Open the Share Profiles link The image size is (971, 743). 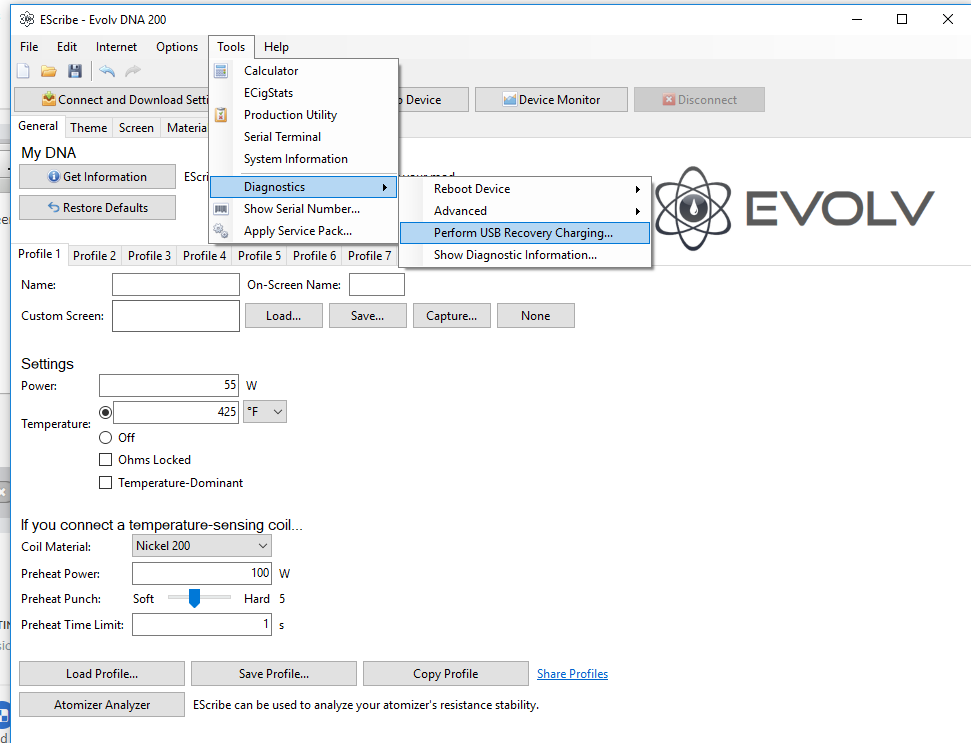[x=572, y=674]
